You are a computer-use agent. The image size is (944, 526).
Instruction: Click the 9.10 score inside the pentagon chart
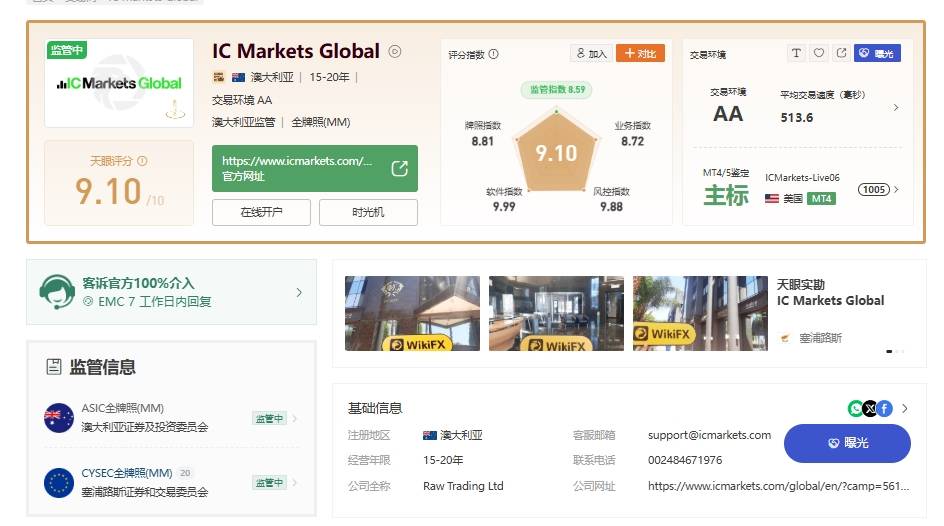(x=557, y=153)
